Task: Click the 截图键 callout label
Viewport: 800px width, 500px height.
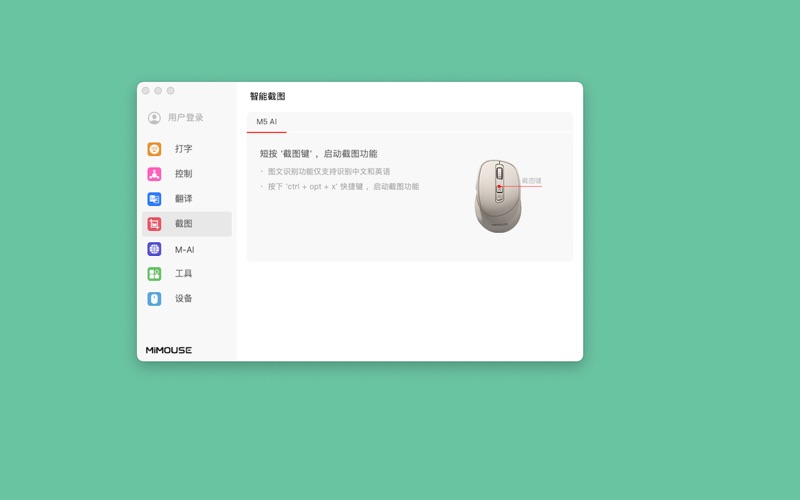Action: 531,181
